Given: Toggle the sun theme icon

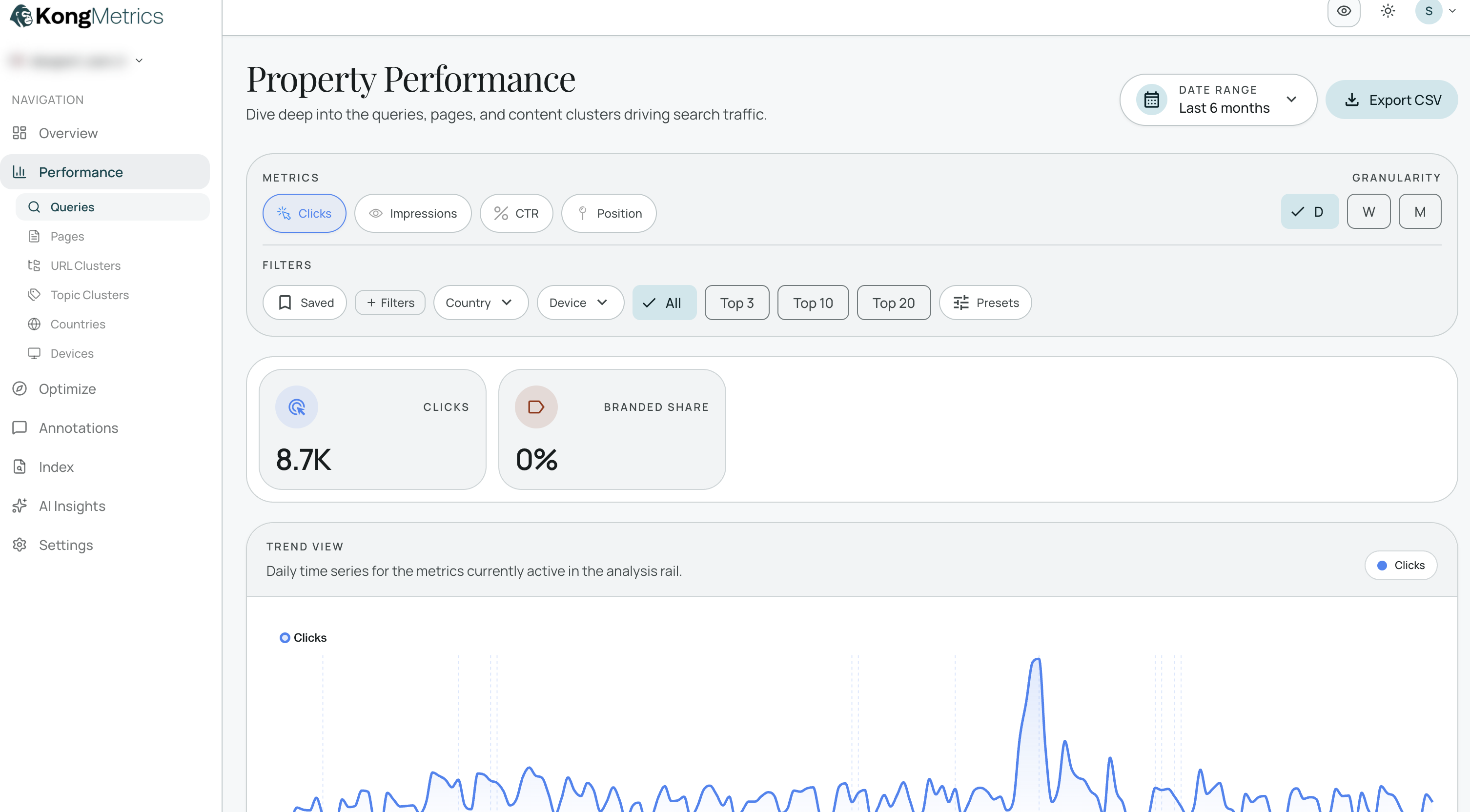Looking at the screenshot, I should pyautogui.click(x=1388, y=11).
